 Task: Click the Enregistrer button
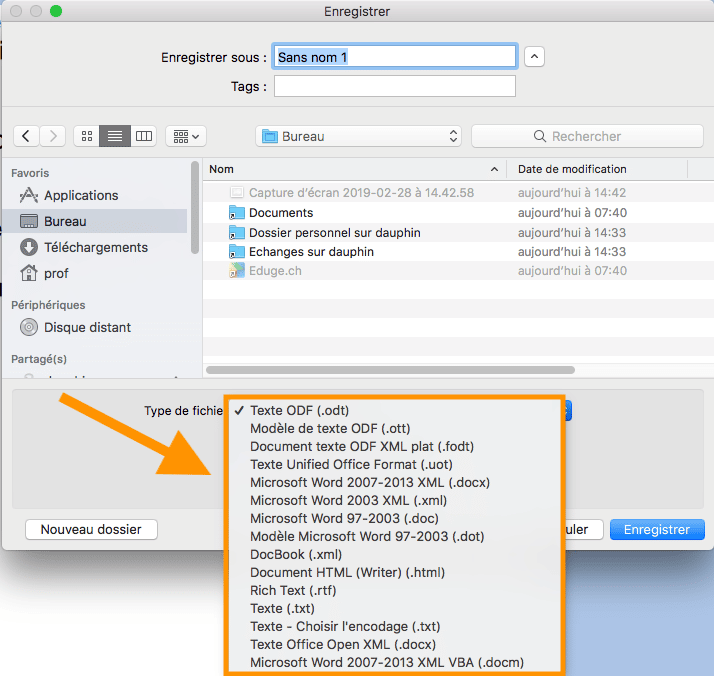pyautogui.click(x=657, y=529)
